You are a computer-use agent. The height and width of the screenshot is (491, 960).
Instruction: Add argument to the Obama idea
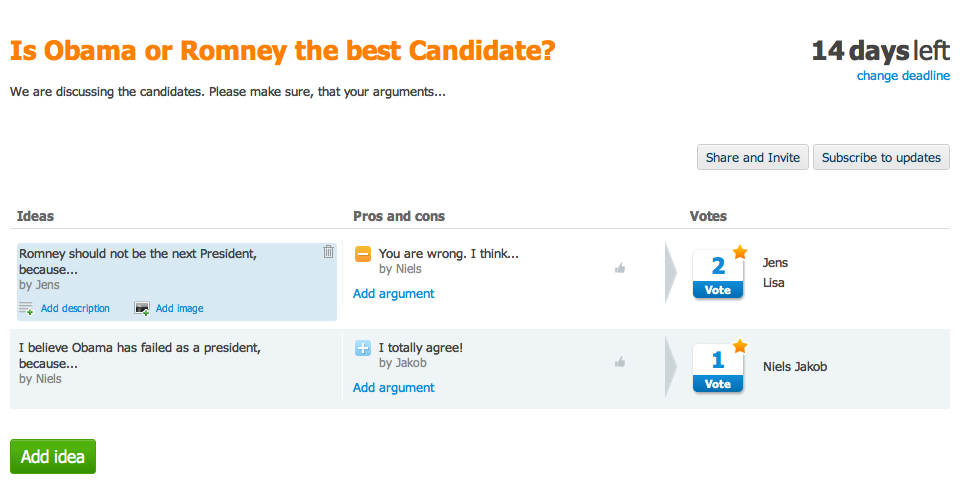coord(394,388)
